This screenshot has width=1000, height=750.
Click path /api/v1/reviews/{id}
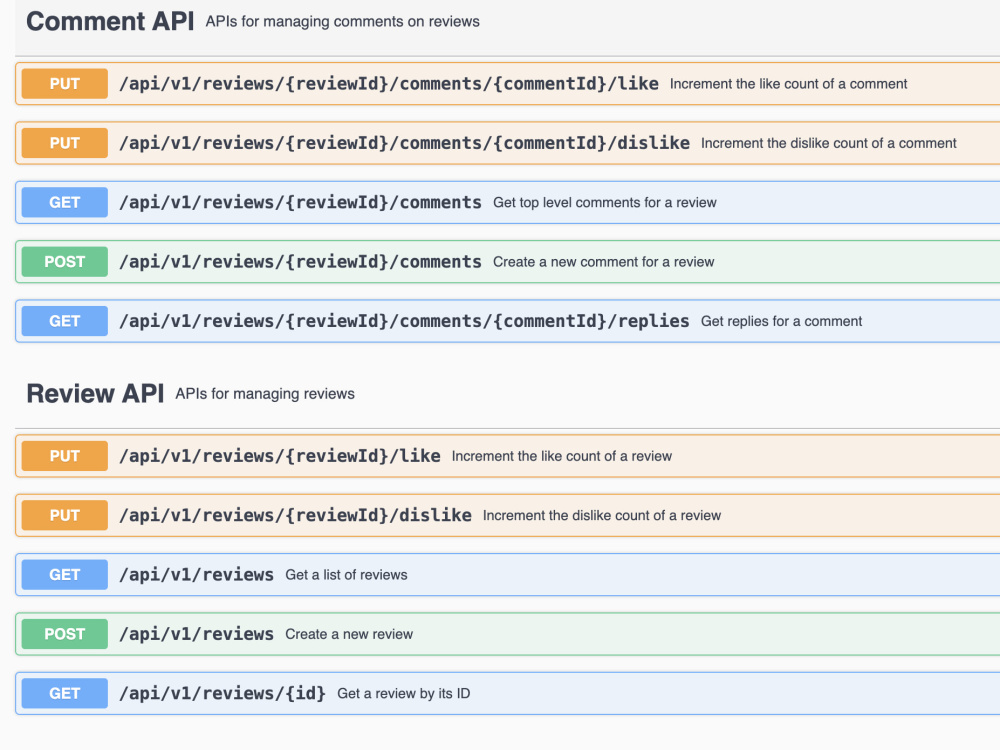click(223, 693)
